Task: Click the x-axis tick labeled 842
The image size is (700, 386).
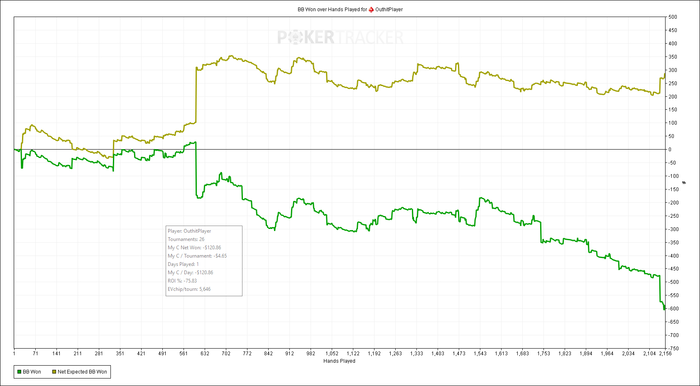Action: pyautogui.click(x=268, y=353)
